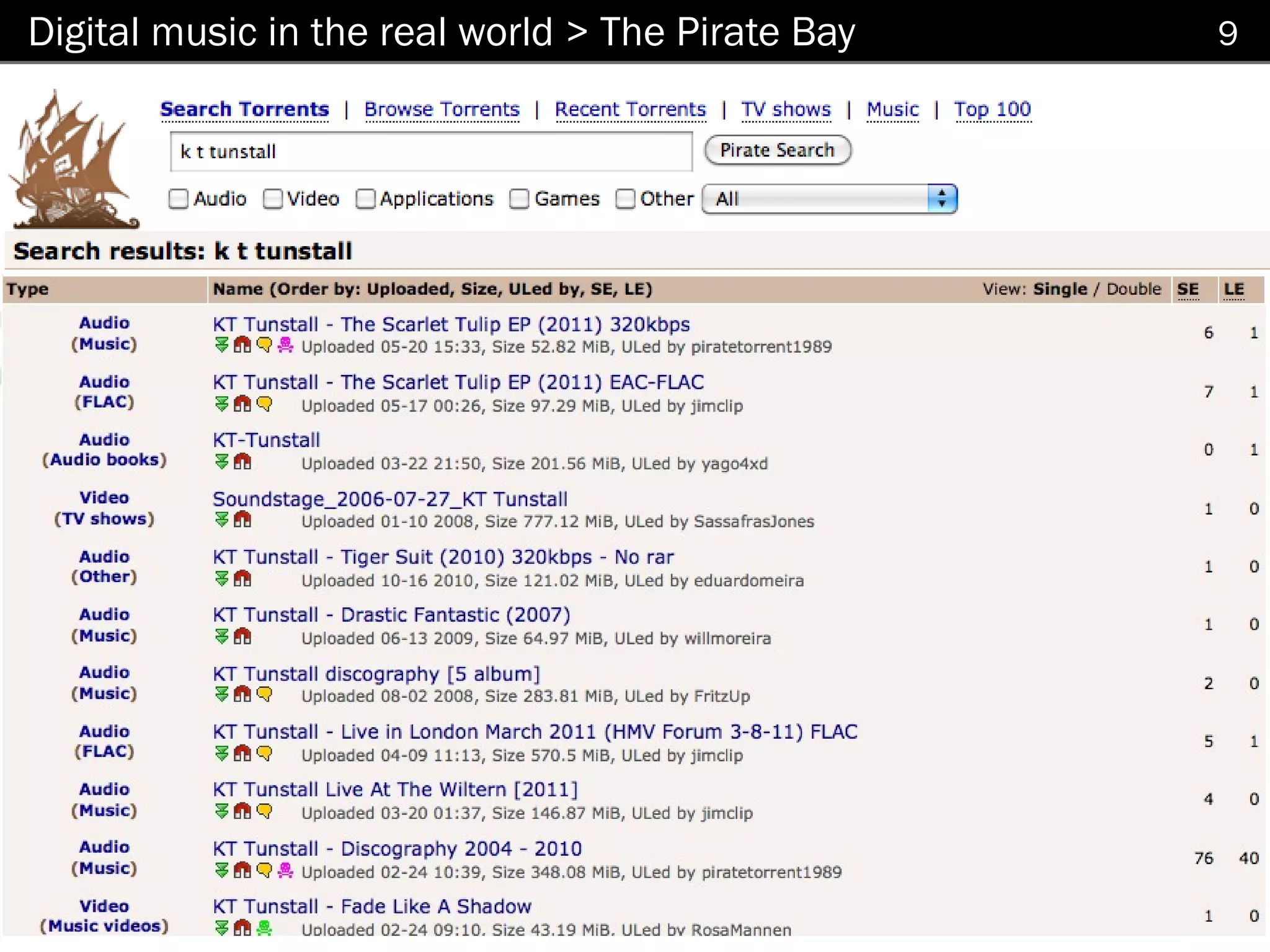Download torrent icon for Soundstage_2006-07-27_KT Tunstall

pos(221,519)
